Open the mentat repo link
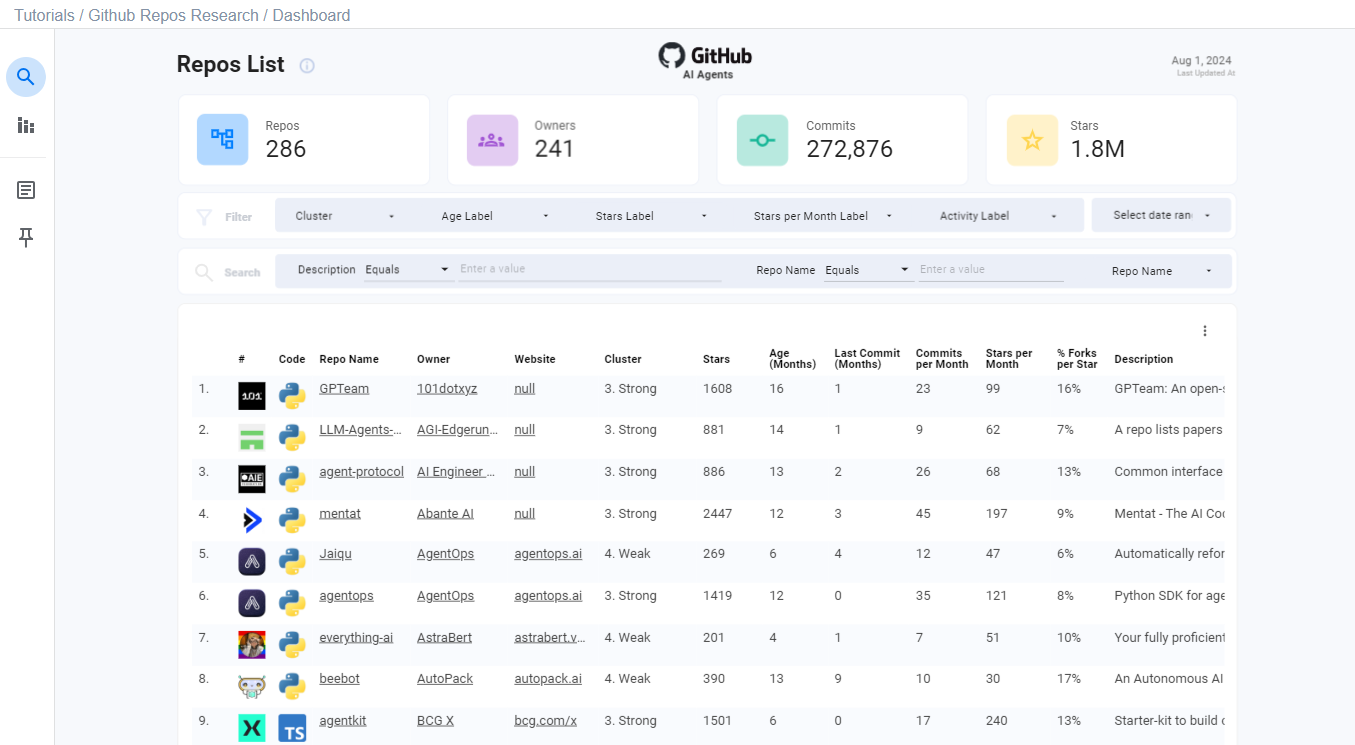Image resolution: width=1355 pixels, height=745 pixels. point(340,513)
